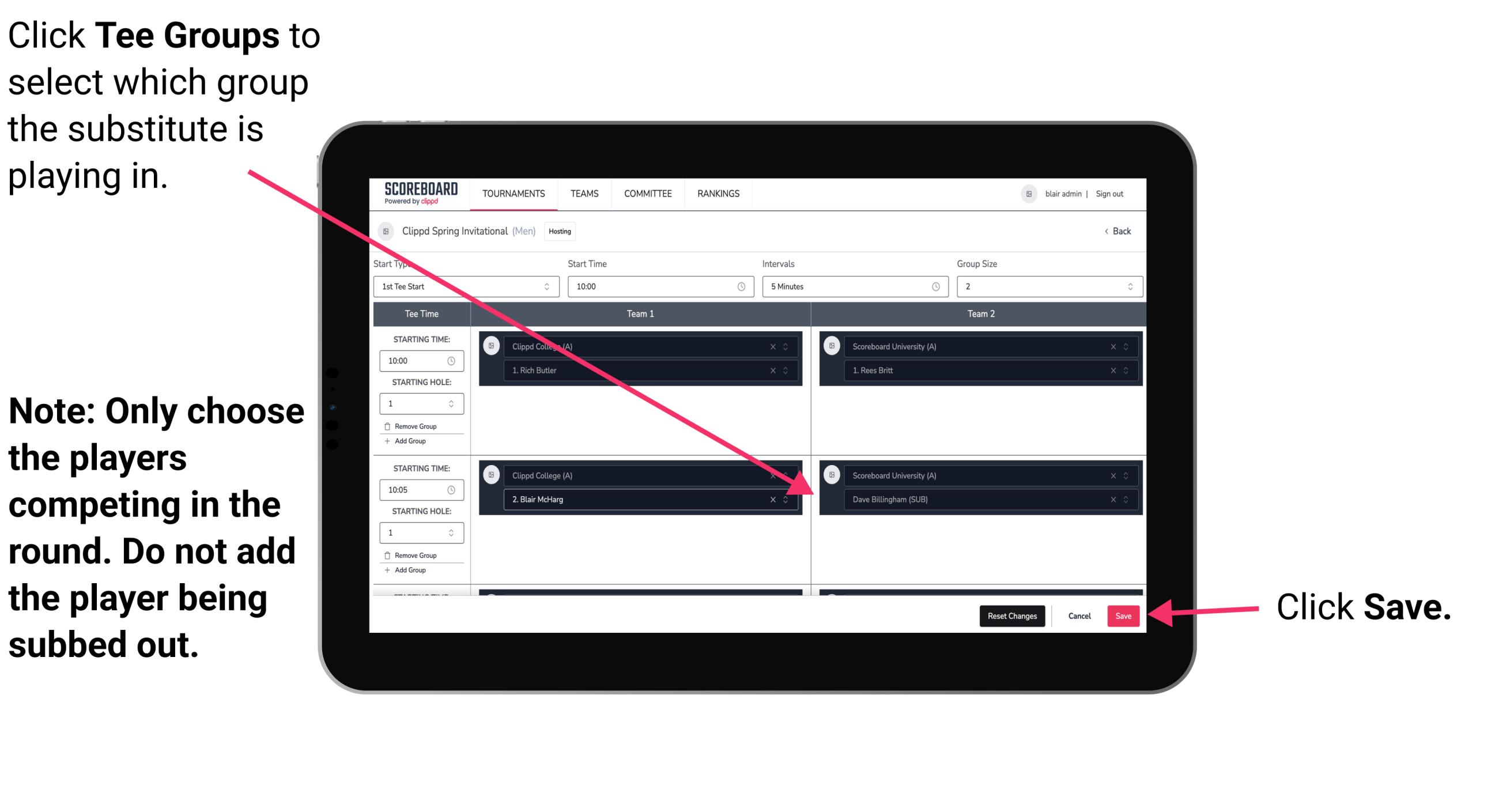The width and height of the screenshot is (1510, 812).
Task: Click the Save button
Action: tap(1125, 615)
